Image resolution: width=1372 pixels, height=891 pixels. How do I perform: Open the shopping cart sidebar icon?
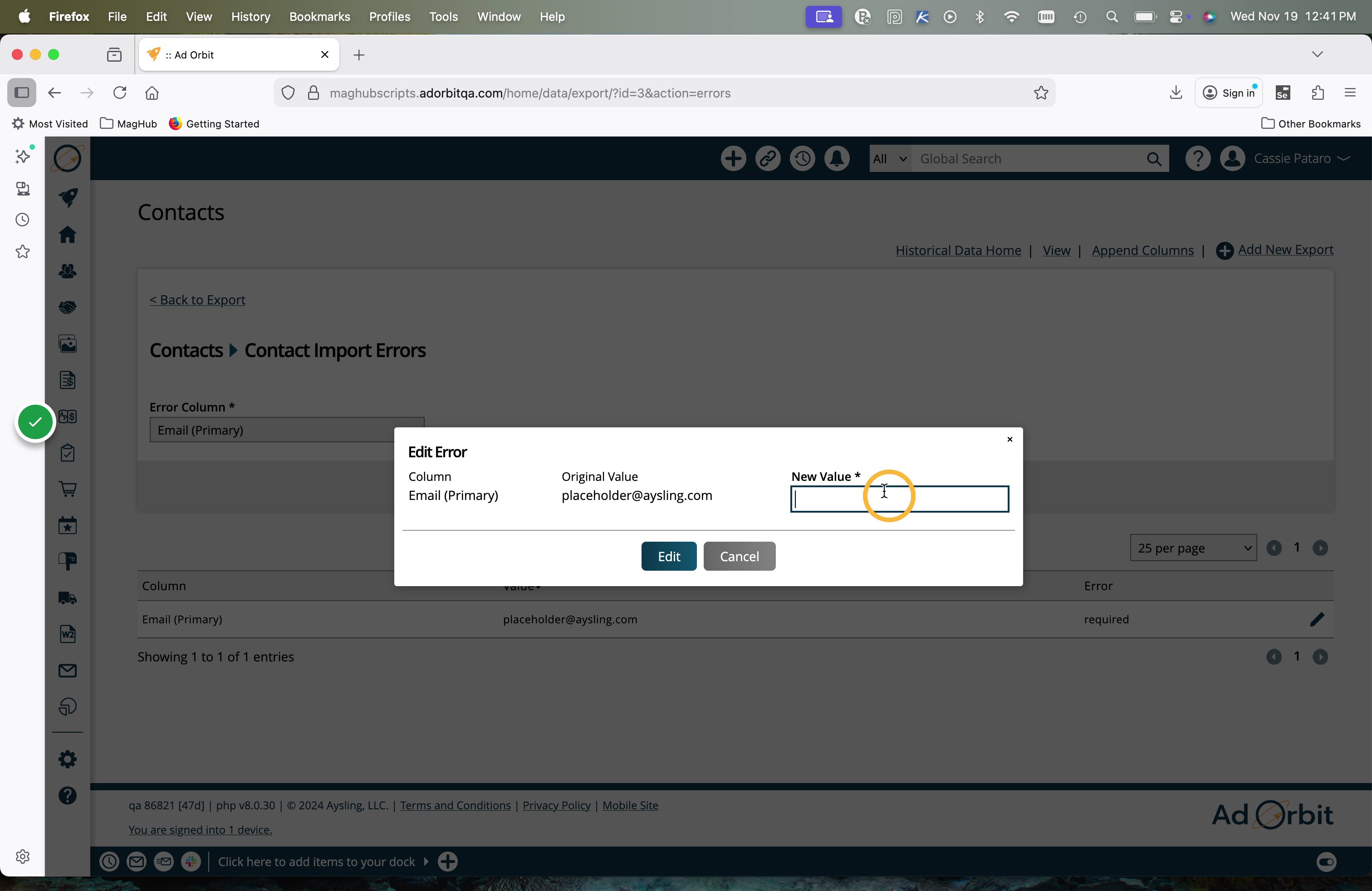68,489
